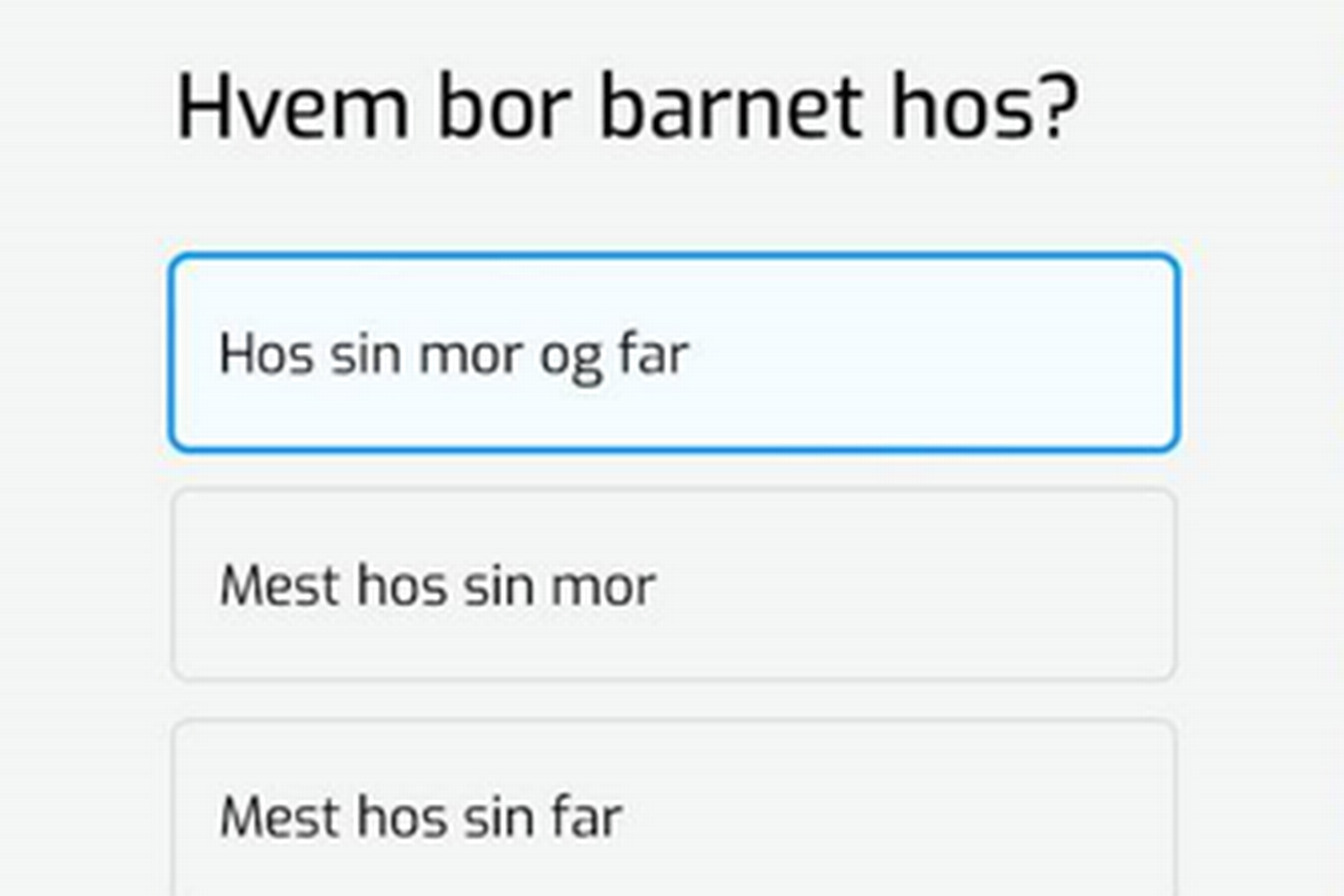The height and width of the screenshot is (896, 1344).
Task: Click the label text 'Mest hos sin far'
Action: [421, 818]
